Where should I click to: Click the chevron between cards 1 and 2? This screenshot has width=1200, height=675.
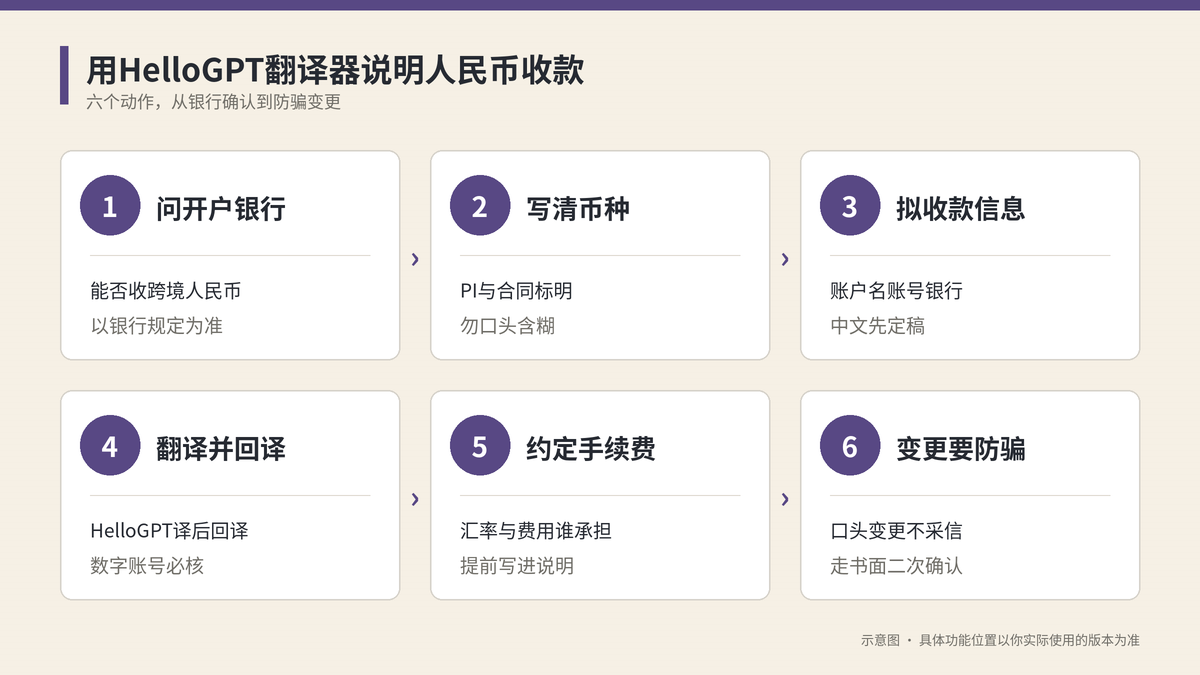(x=415, y=259)
